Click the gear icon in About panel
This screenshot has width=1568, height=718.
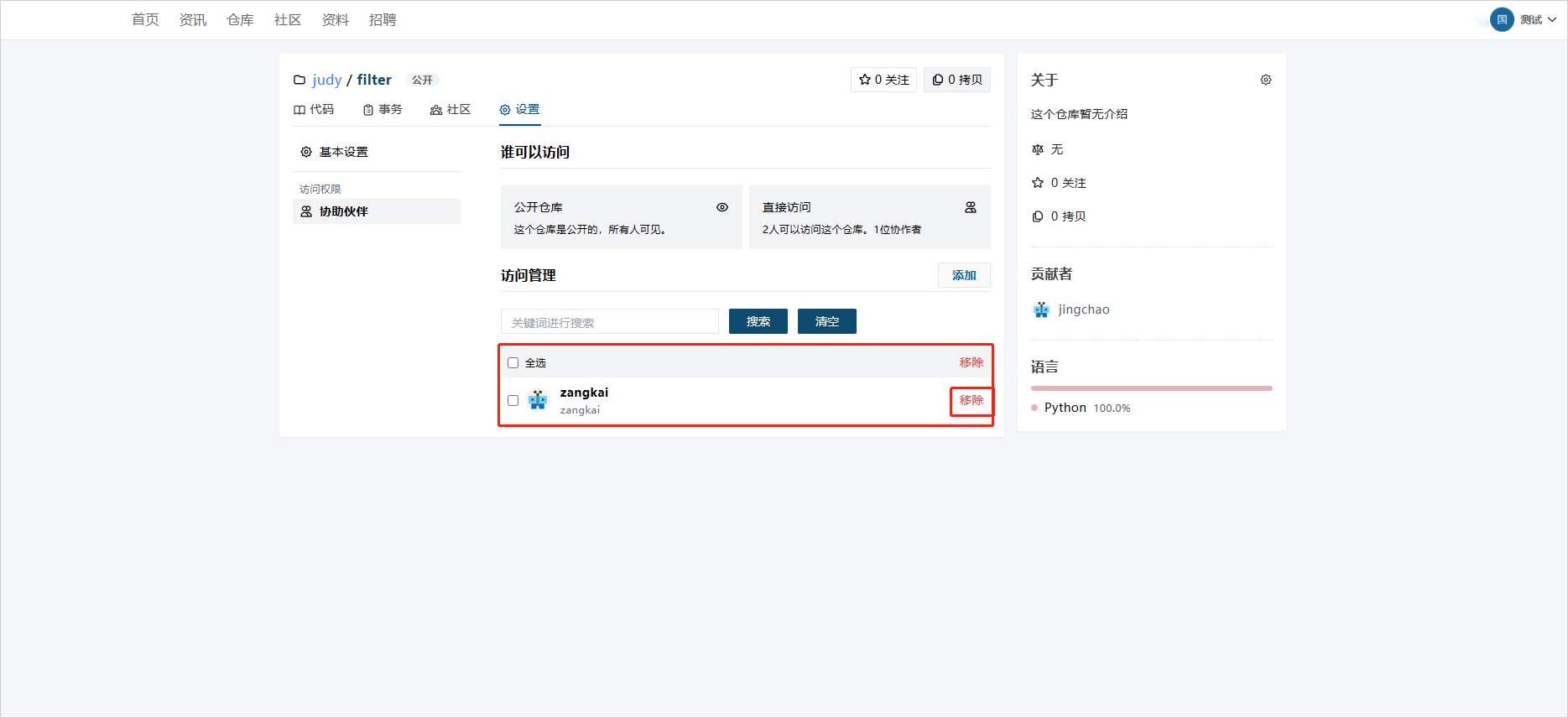tap(1265, 80)
